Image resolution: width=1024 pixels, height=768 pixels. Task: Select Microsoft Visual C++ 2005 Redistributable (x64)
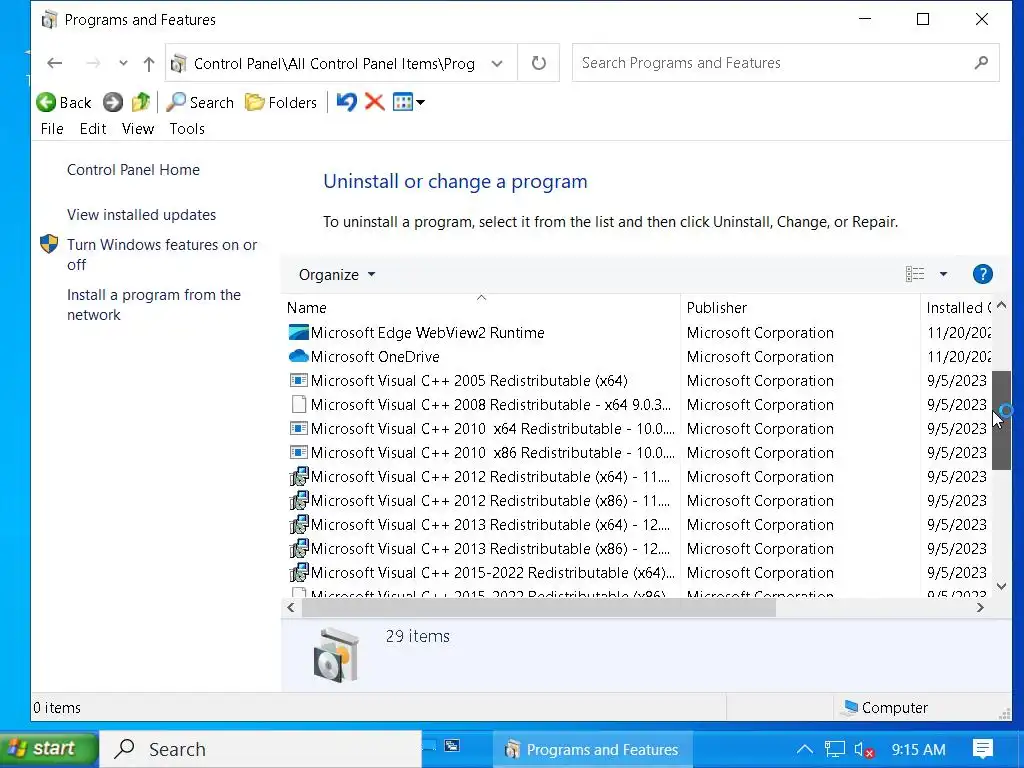469,381
